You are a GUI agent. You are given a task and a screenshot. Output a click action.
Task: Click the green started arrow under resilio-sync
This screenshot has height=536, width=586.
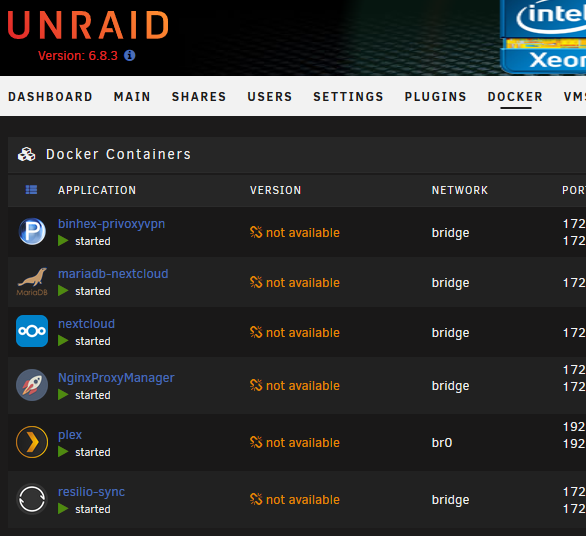(63, 509)
